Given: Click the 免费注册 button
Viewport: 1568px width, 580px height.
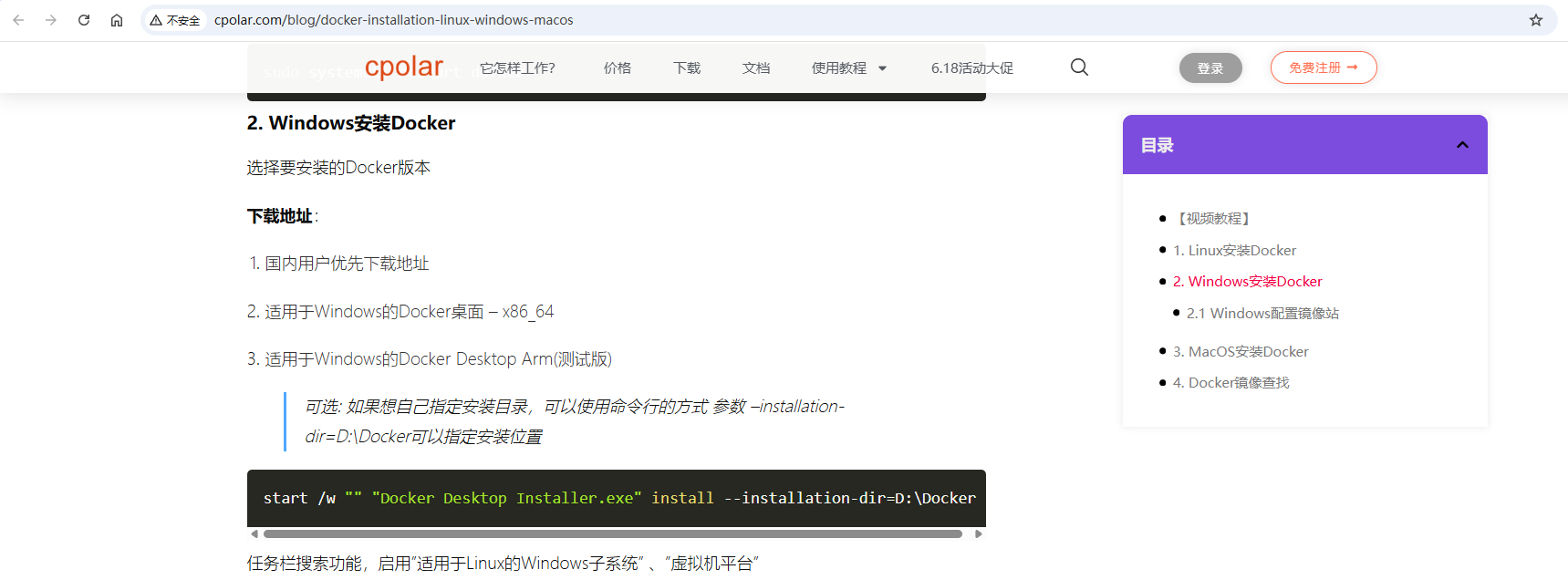Looking at the screenshot, I should (1324, 67).
